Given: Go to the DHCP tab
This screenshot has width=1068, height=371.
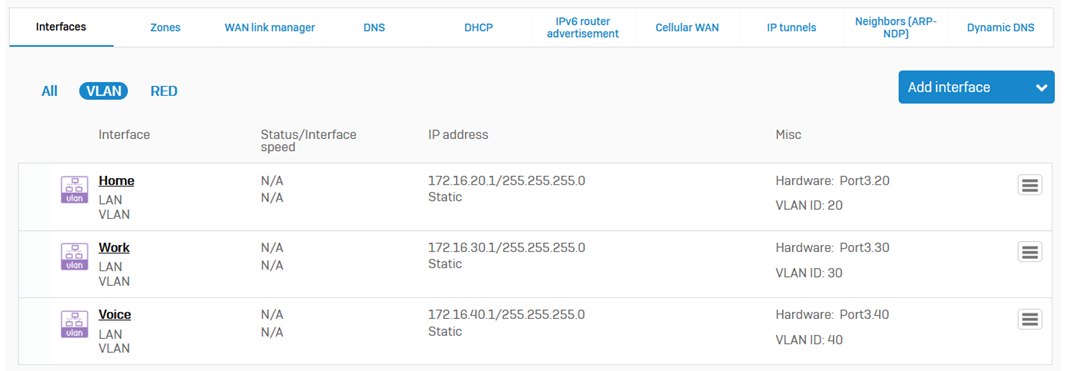Looking at the screenshot, I should click(x=478, y=28).
